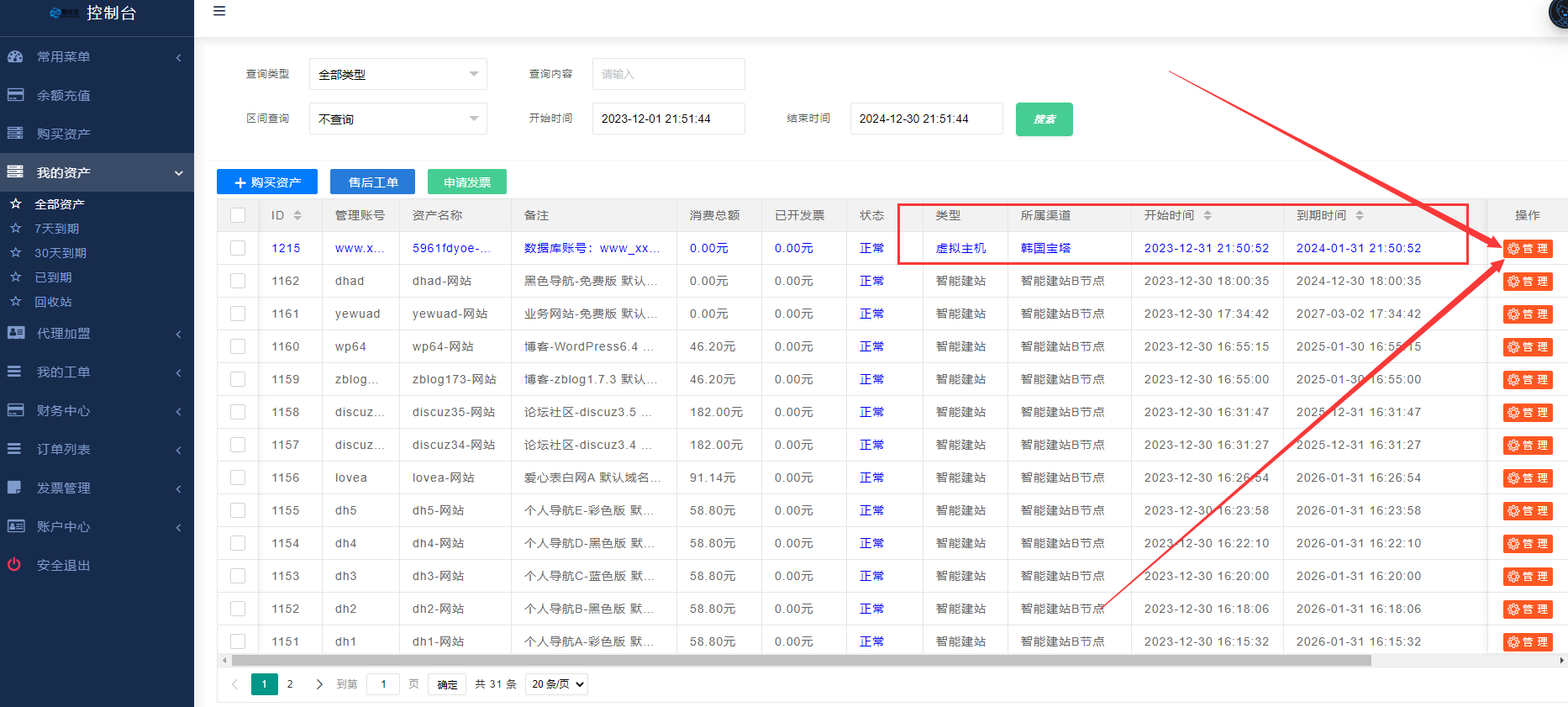Click the 安全退出 power icon
This screenshot has width=1568, height=707.
point(14,565)
